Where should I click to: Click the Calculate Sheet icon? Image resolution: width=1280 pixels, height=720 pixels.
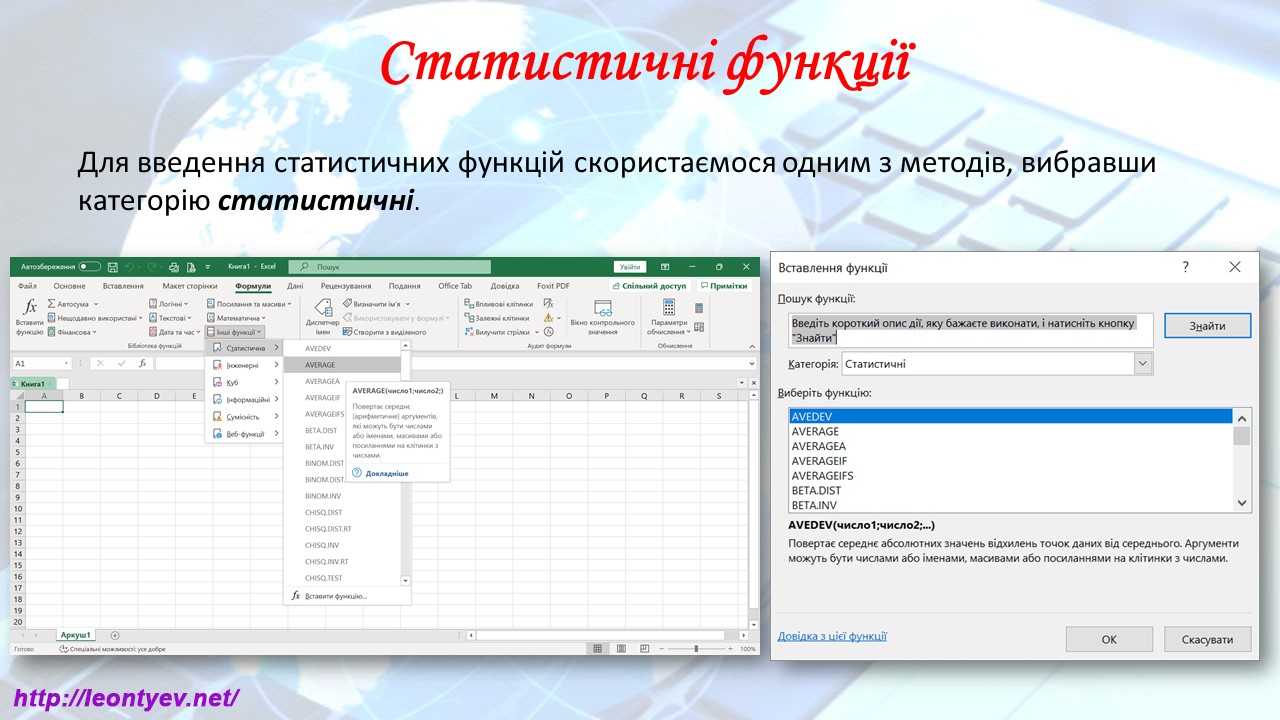699,326
